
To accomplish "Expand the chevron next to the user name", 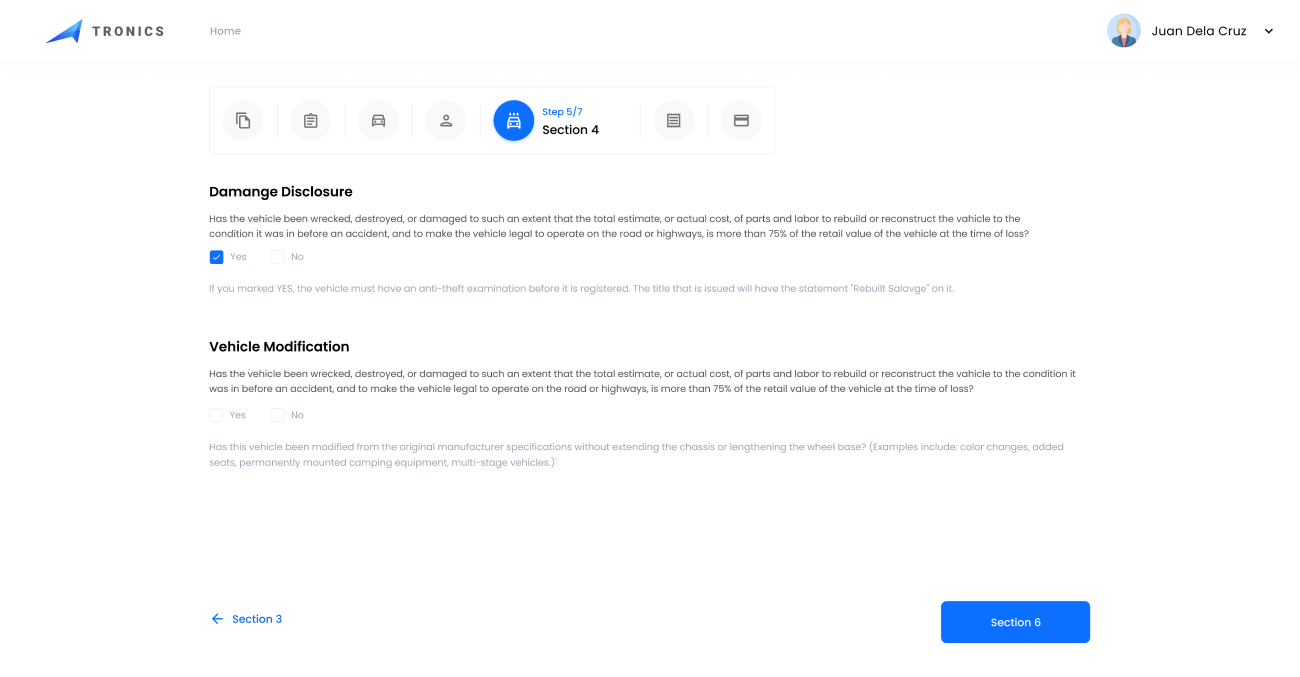I will pos(1269,31).
